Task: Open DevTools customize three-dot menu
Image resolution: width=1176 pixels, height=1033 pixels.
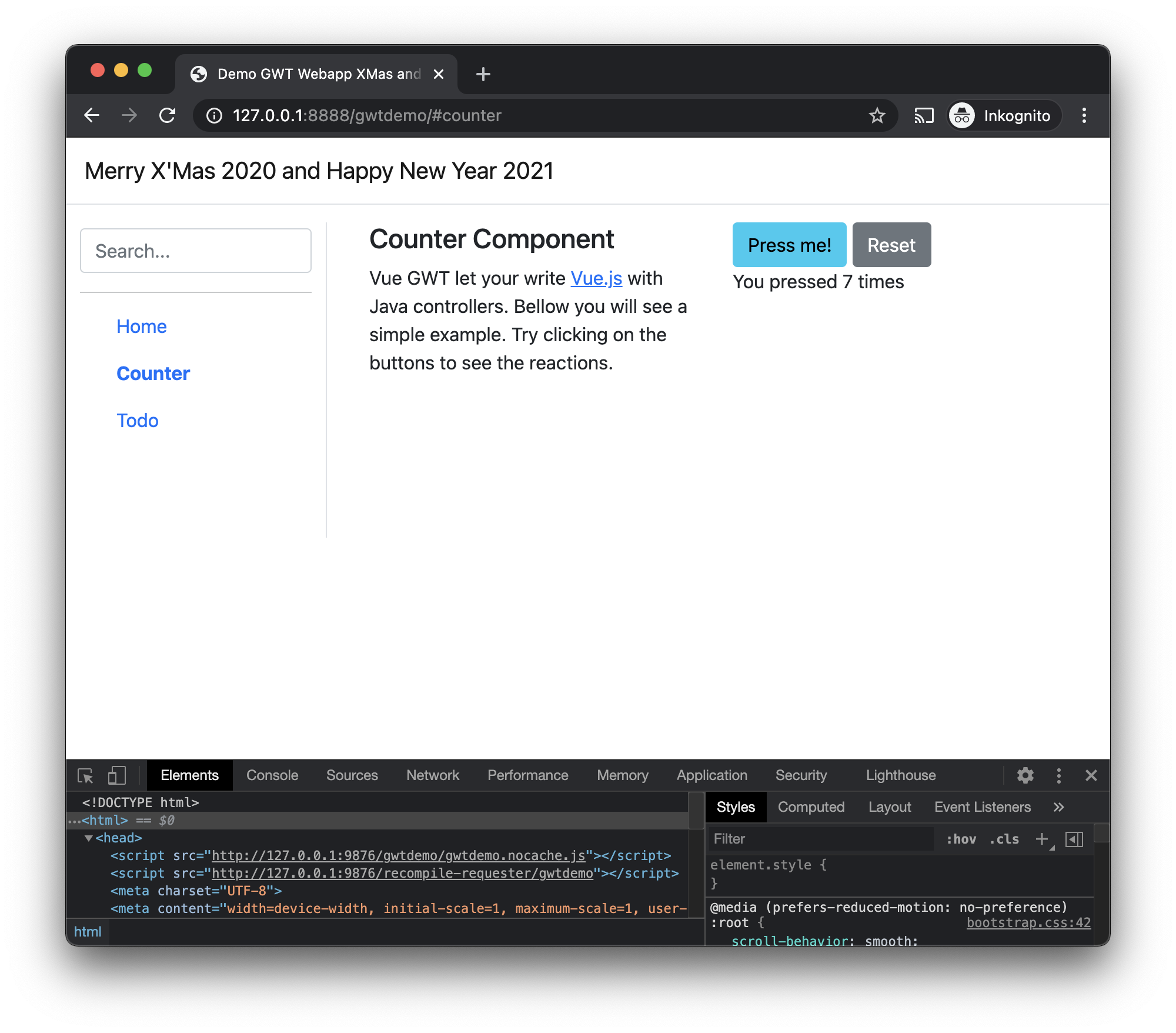Action: [x=1058, y=775]
